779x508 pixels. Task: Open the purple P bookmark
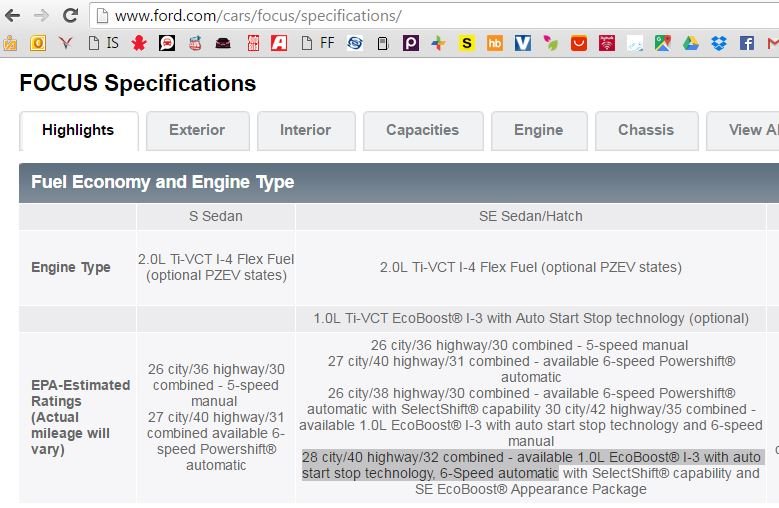pyautogui.click(x=410, y=43)
